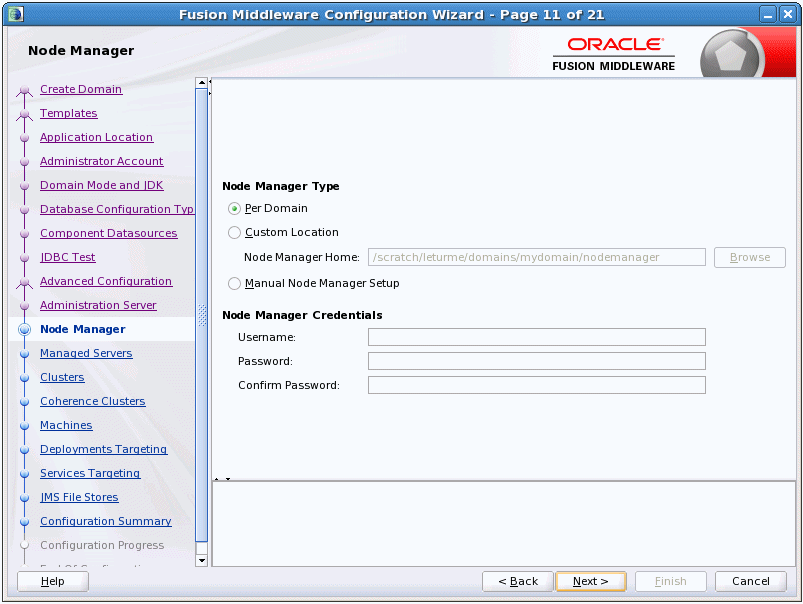
Task: Click scroll up arrow in steps panel
Action: pyautogui.click(x=202, y=82)
